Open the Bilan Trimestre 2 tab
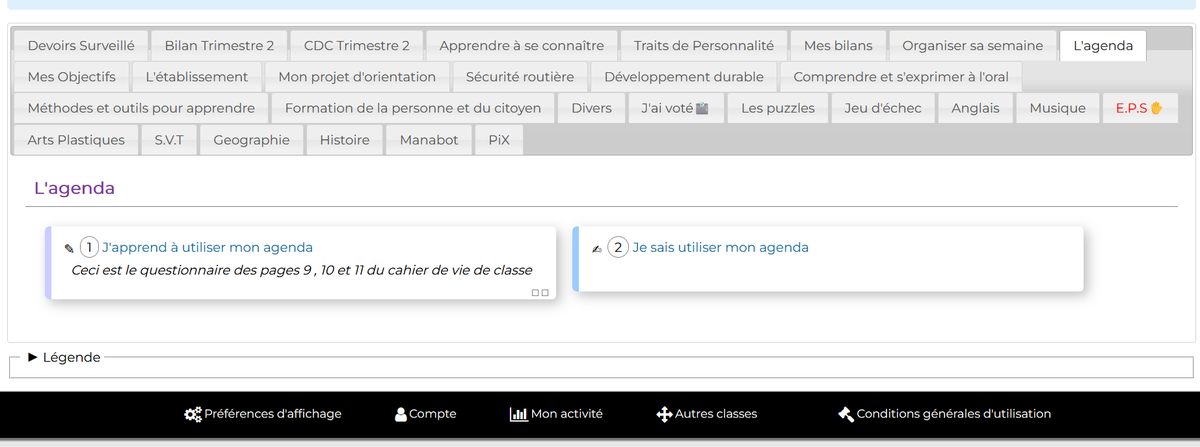 pos(219,45)
